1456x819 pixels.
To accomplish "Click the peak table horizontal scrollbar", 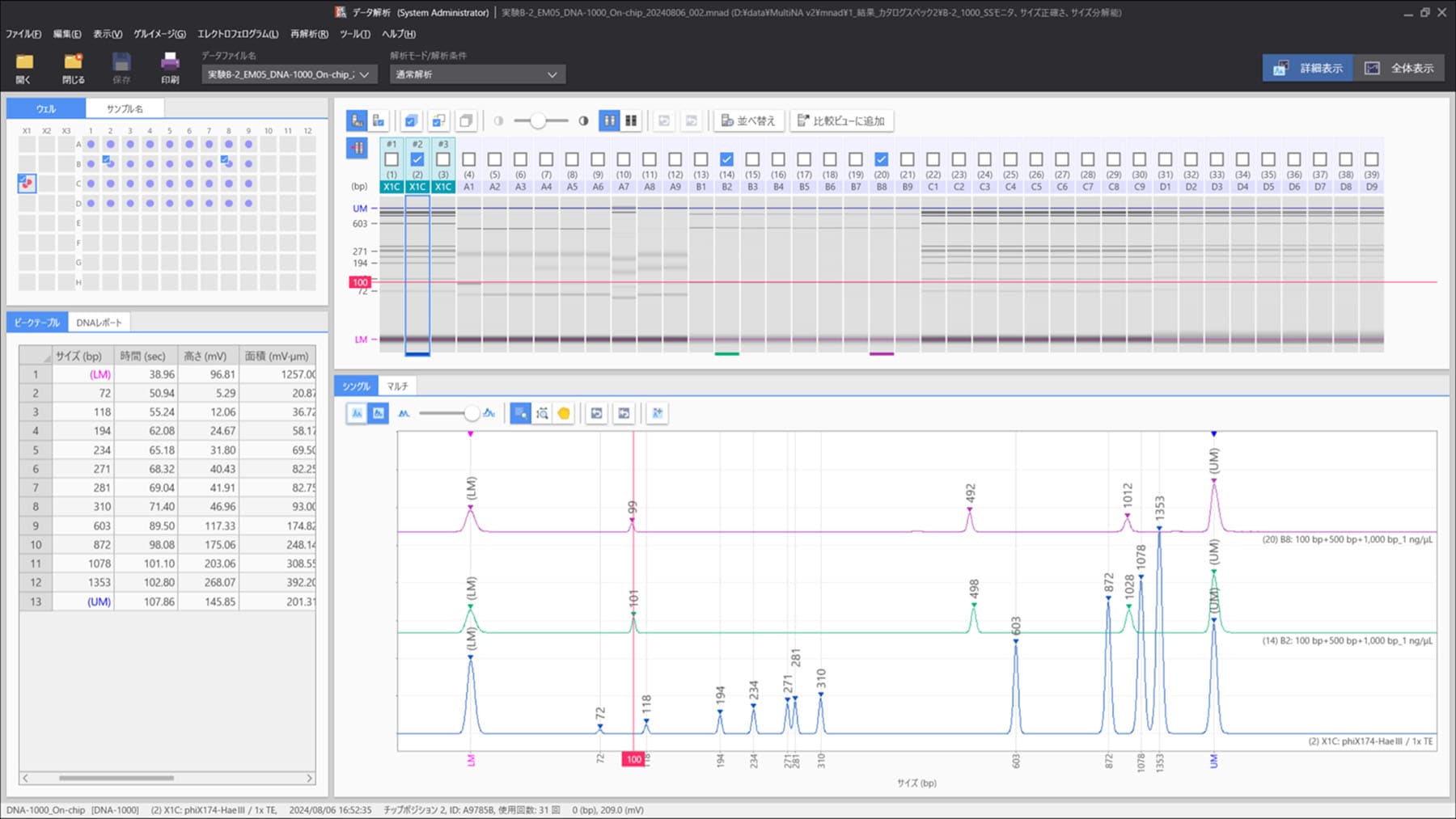I will [116, 778].
